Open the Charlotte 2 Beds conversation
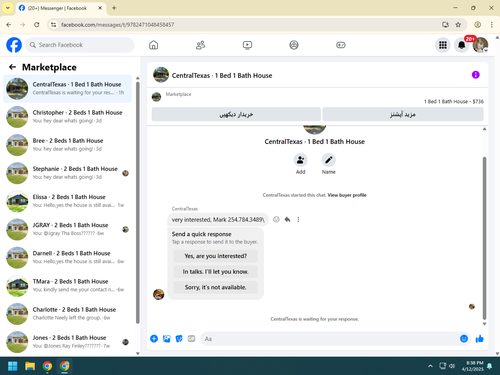500x375 pixels. pyautogui.click(x=68, y=314)
